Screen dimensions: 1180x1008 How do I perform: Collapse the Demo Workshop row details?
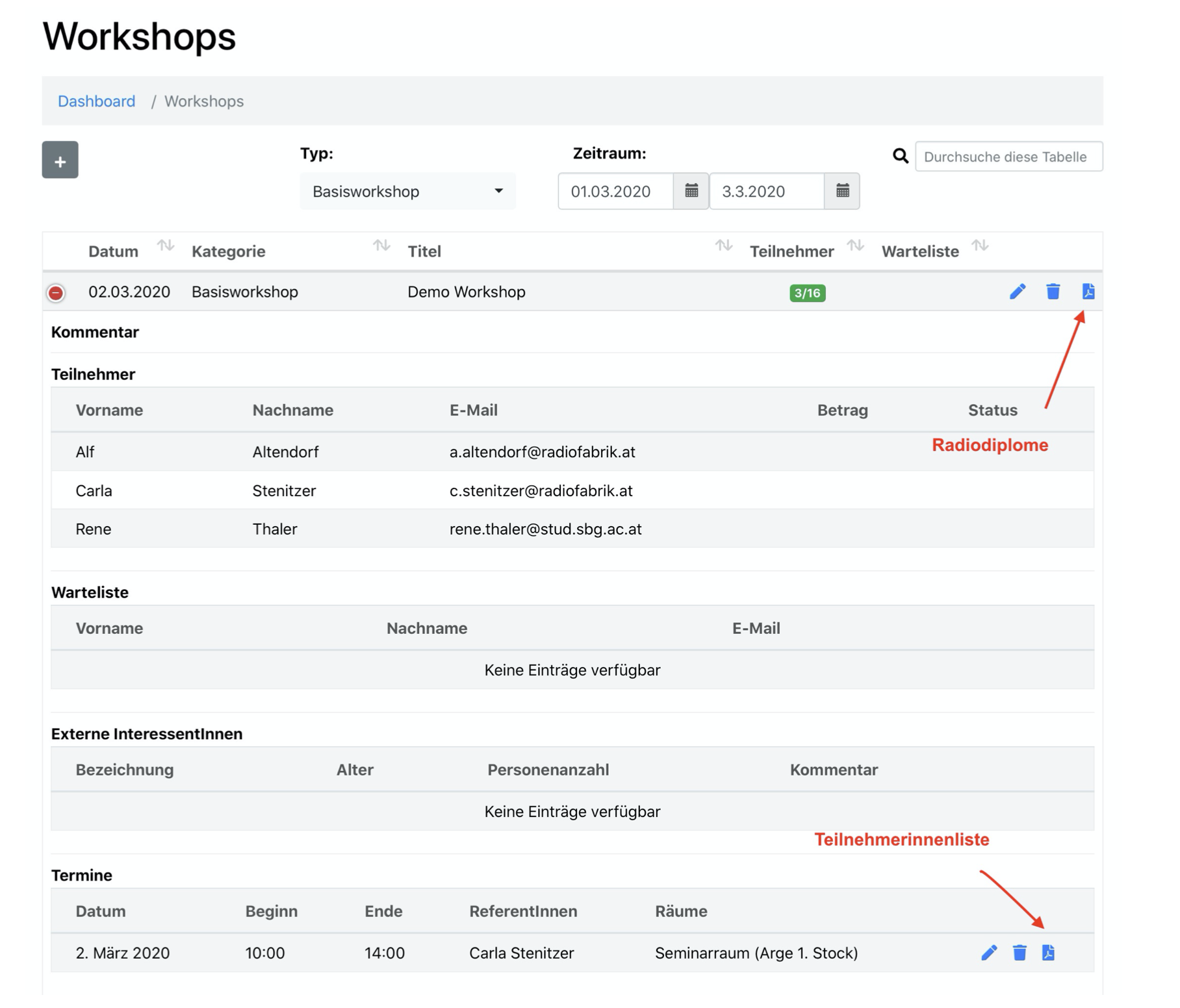pyautogui.click(x=57, y=293)
